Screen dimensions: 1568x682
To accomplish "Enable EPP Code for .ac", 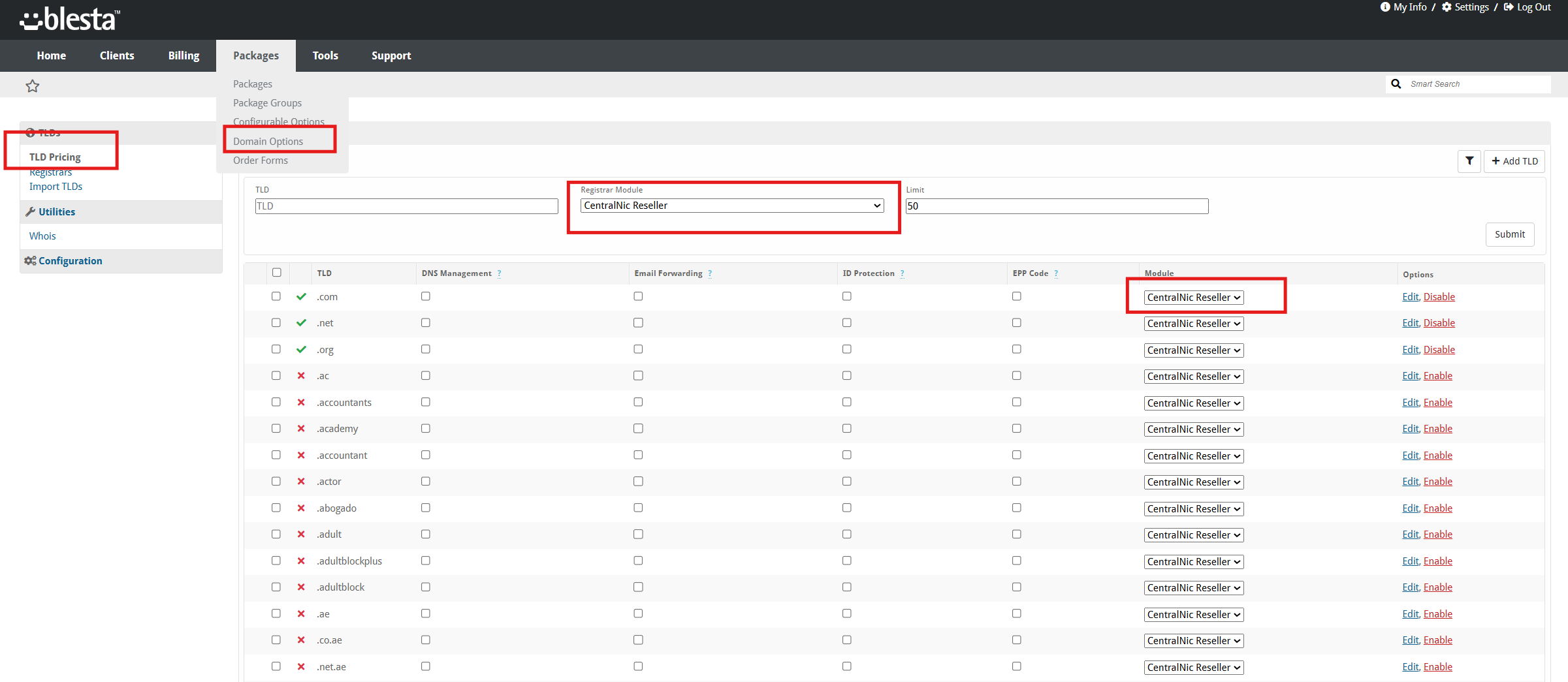I will click(x=1017, y=375).
